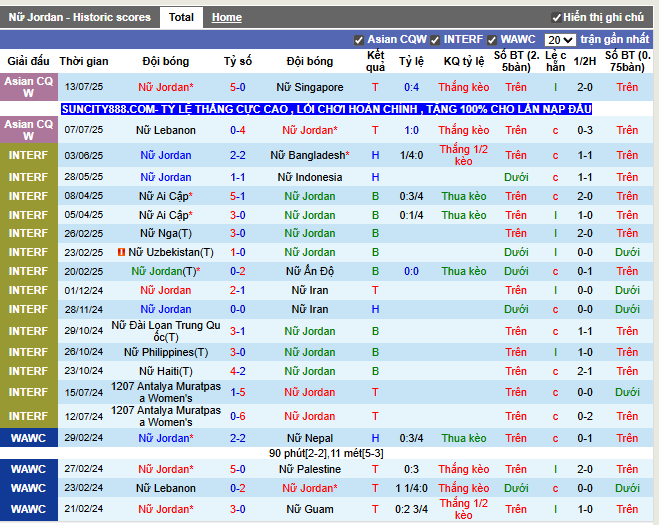Select the Dưới value on 28/05/25

click(516, 177)
